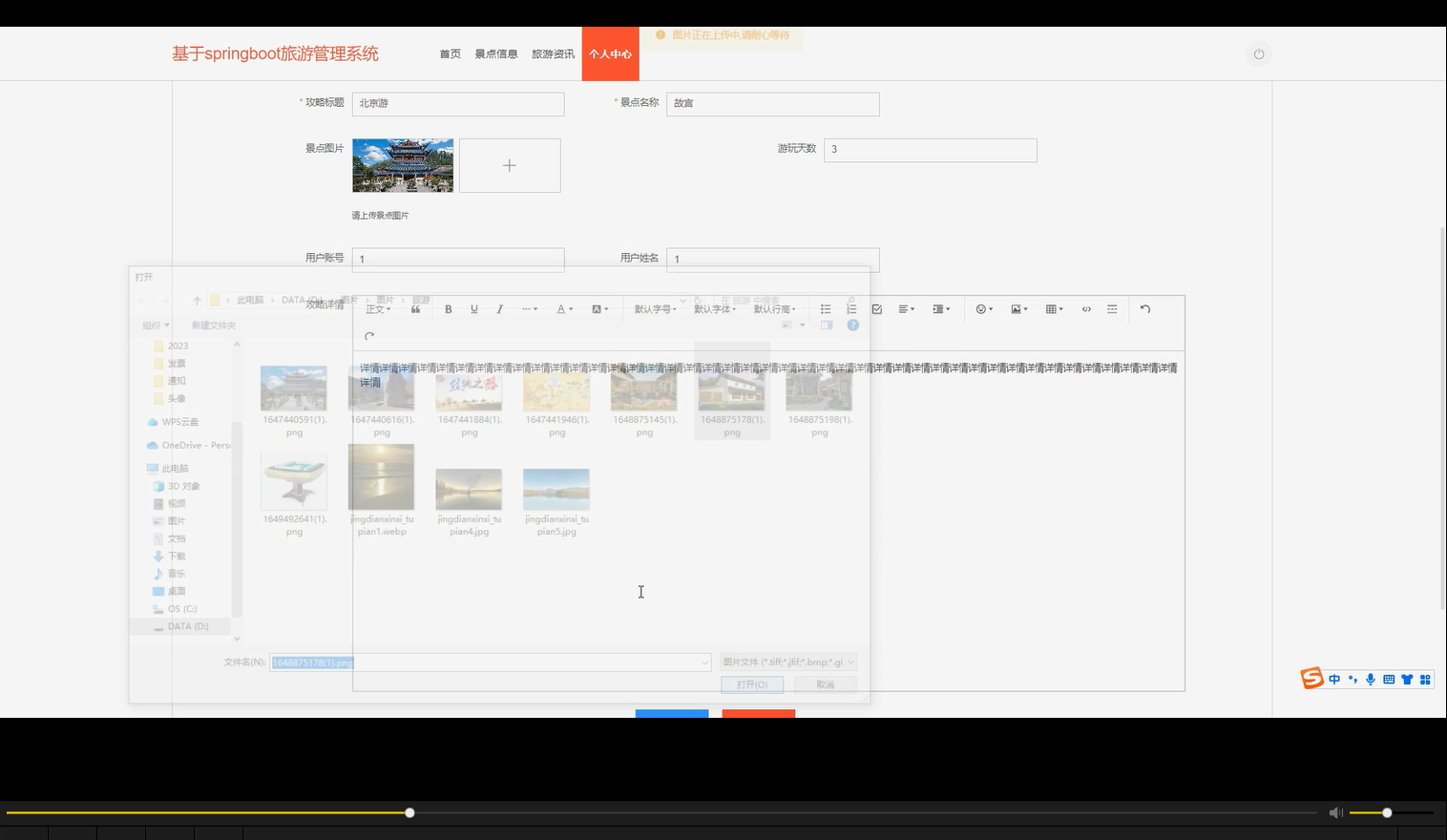Click the 用户账号 input field
Image resolution: width=1447 pixels, height=840 pixels.
tap(458, 260)
